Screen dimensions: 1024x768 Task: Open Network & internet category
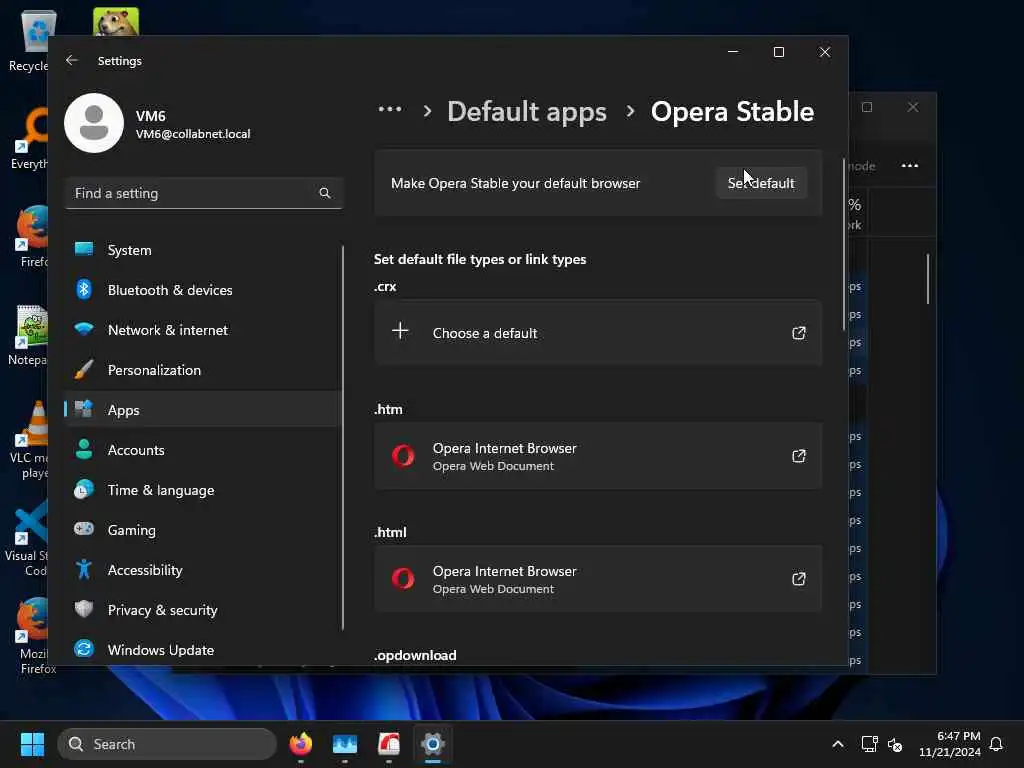pyautogui.click(x=202, y=330)
